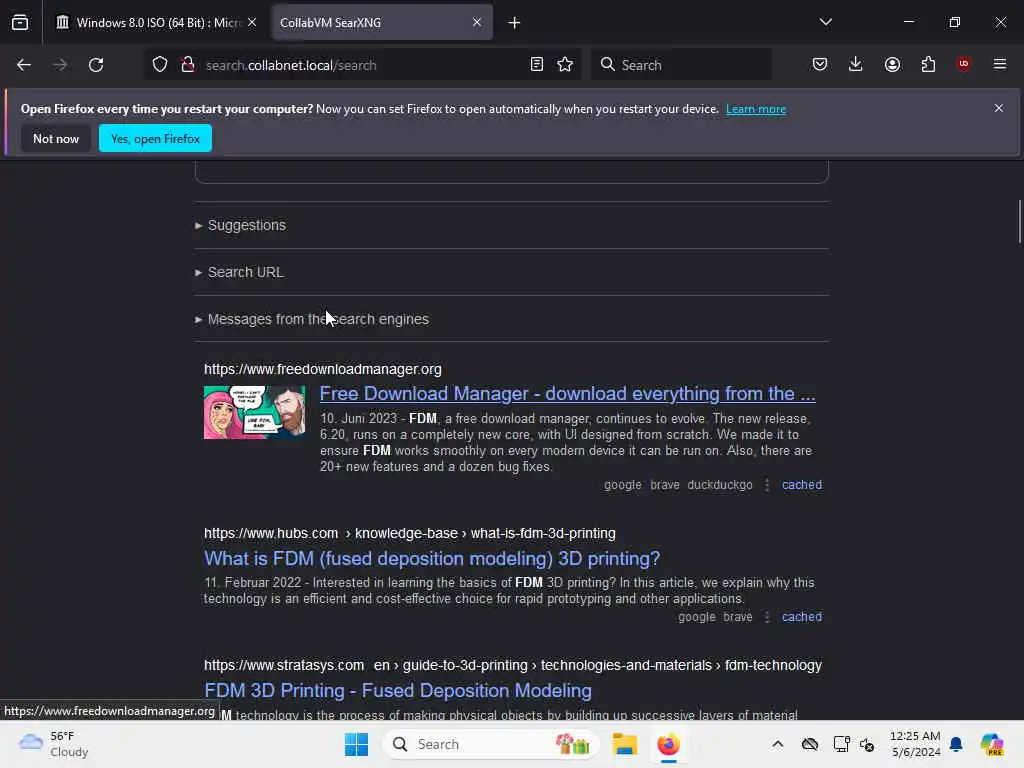Open the Copilot preview icon
The height and width of the screenshot is (768, 1024).
click(992, 744)
